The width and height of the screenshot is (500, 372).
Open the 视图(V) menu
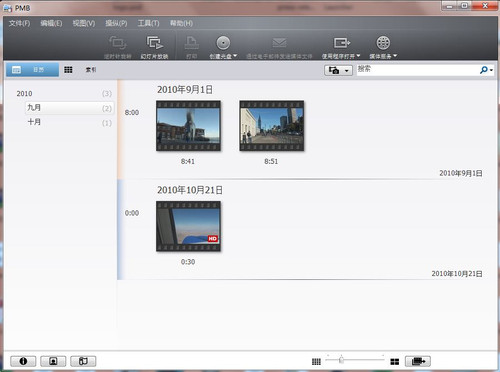tap(84, 23)
